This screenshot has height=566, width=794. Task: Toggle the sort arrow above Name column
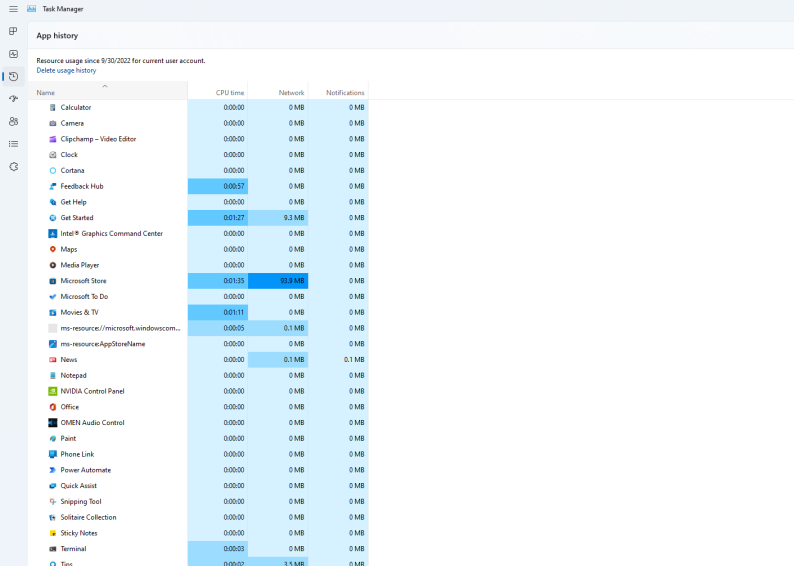point(105,86)
